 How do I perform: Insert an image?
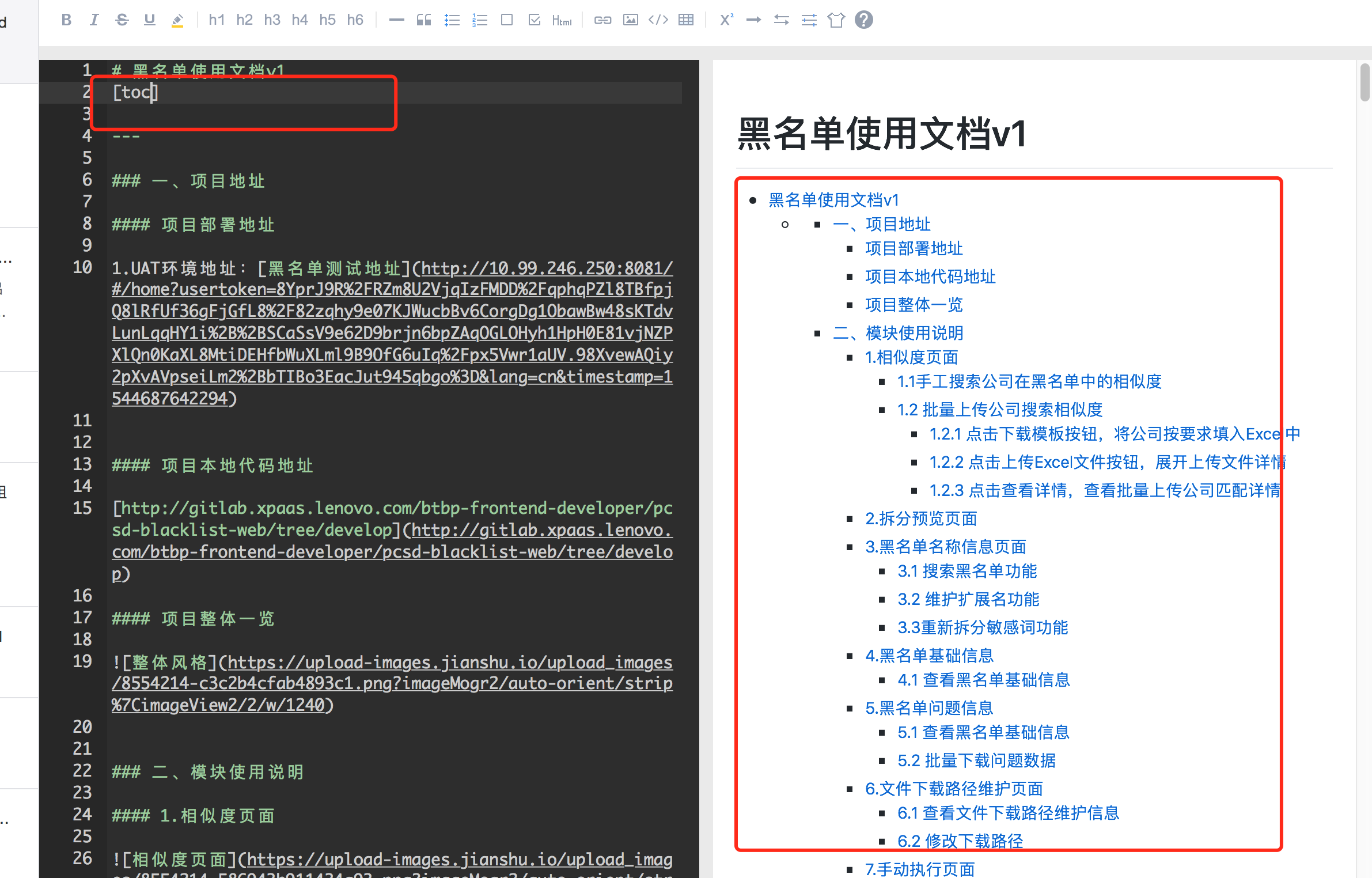point(631,20)
